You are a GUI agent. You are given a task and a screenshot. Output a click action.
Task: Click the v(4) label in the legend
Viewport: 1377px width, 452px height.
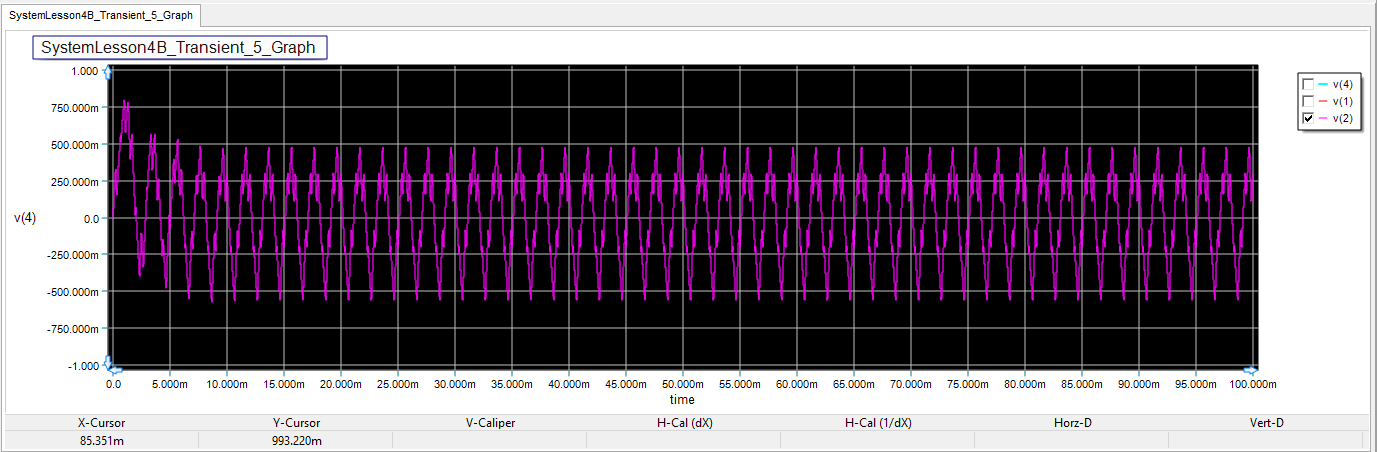click(1343, 85)
